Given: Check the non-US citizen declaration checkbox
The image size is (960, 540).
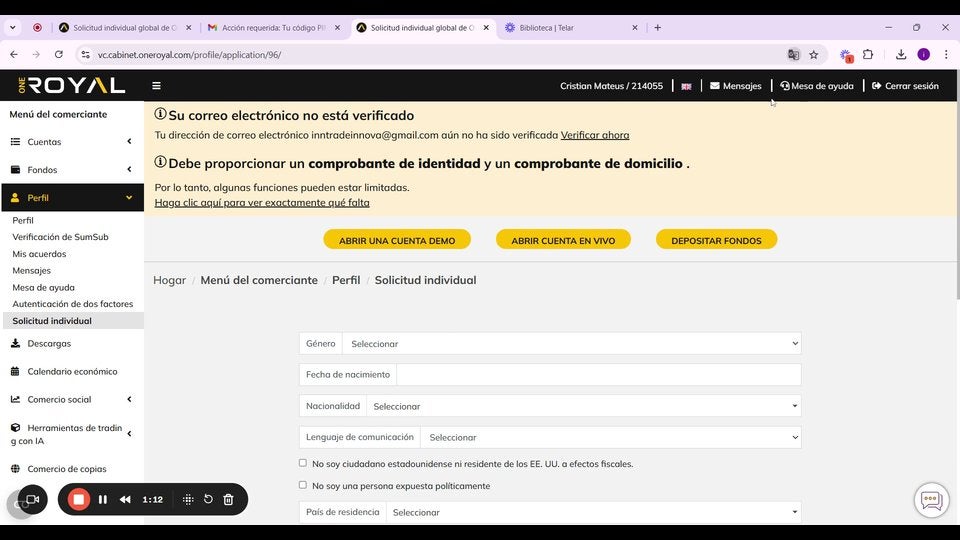Looking at the screenshot, I should pos(302,463).
